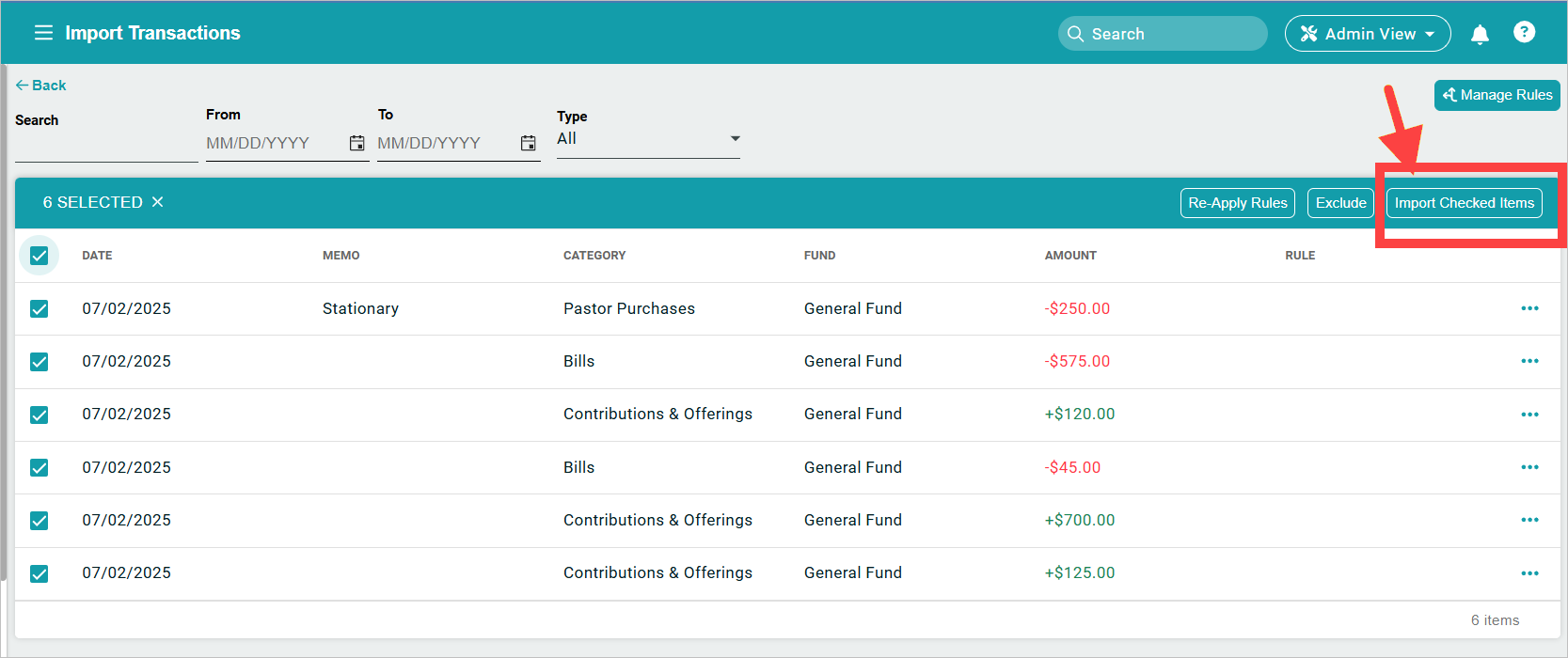Clear selection with the X icon
The width and height of the screenshot is (1568, 658).
158,202
